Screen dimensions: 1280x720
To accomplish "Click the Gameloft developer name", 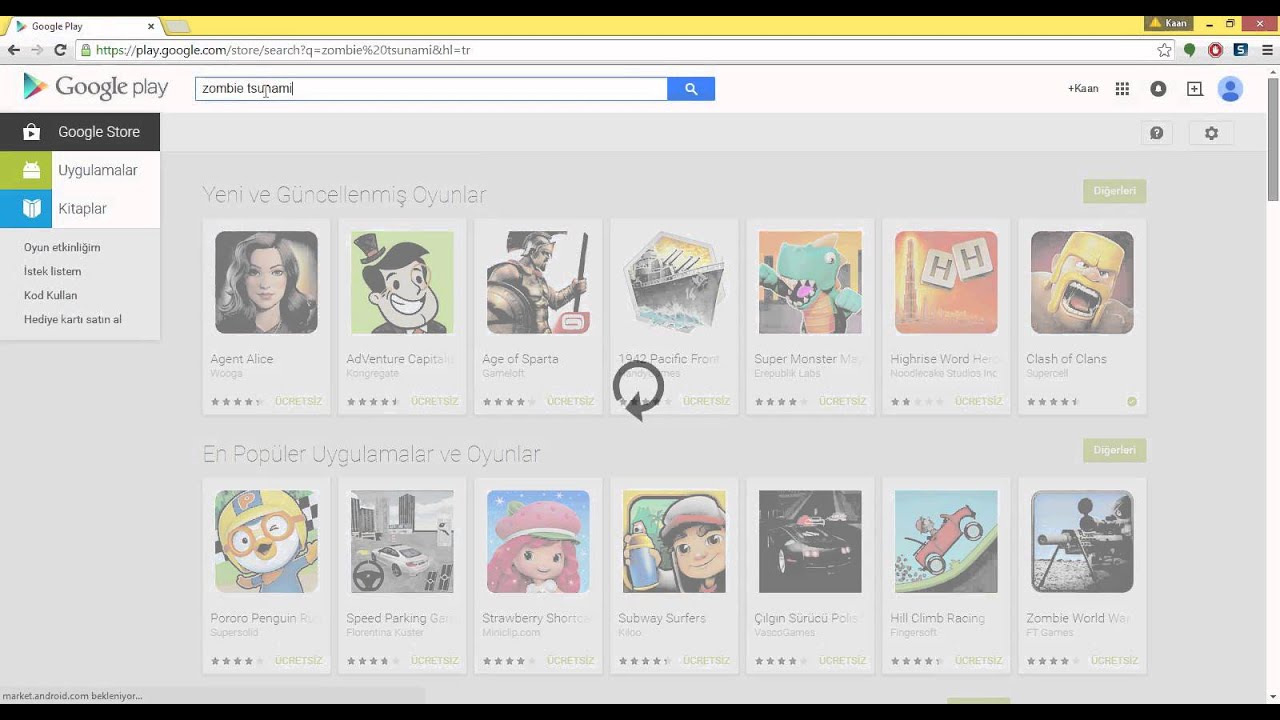I will (503, 374).
